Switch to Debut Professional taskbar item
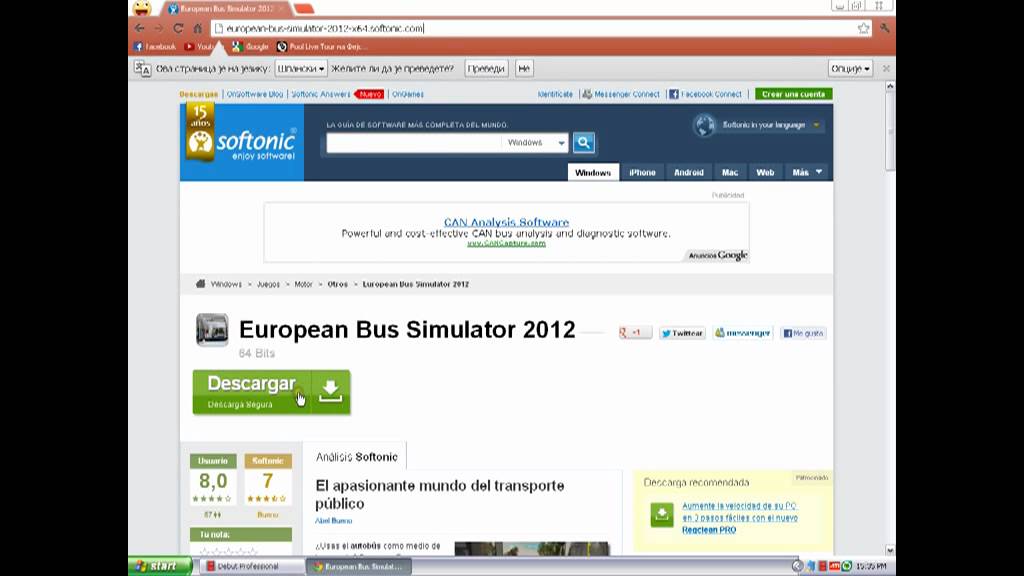 click(x=251, y=566)
